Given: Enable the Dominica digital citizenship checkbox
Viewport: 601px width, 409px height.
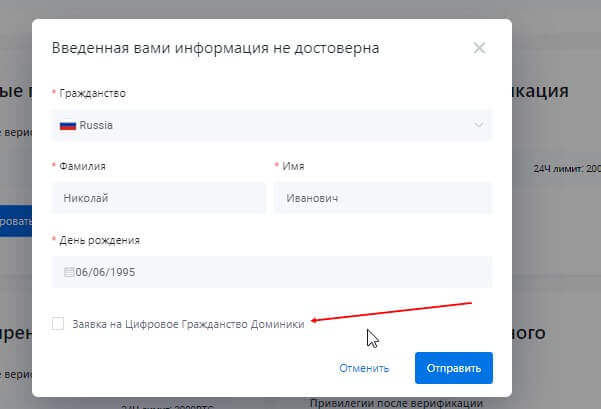Looking at the screenshot, I should pos(58,323).
